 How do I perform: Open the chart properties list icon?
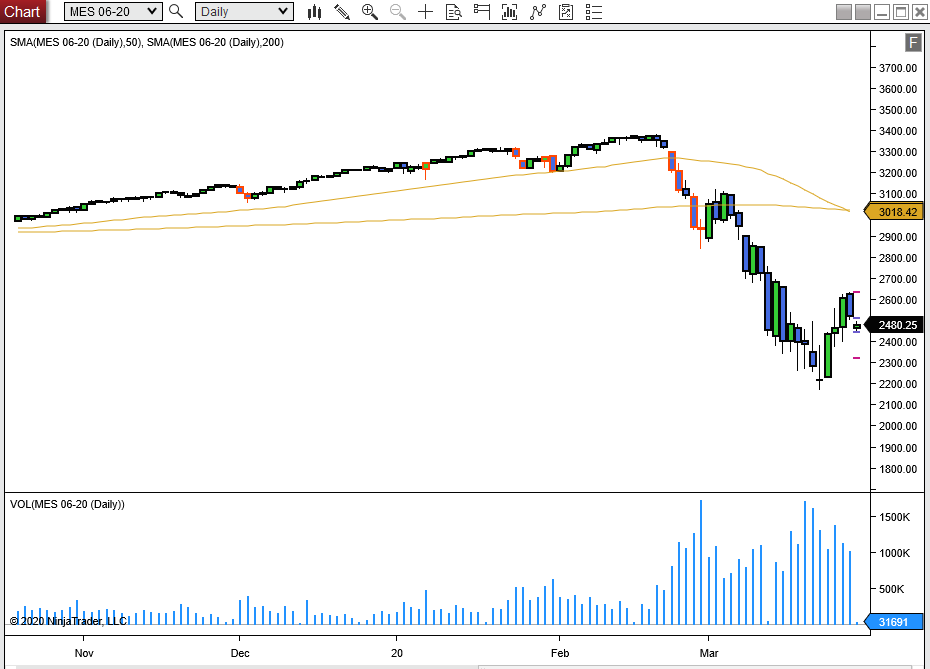coord(594,12)
